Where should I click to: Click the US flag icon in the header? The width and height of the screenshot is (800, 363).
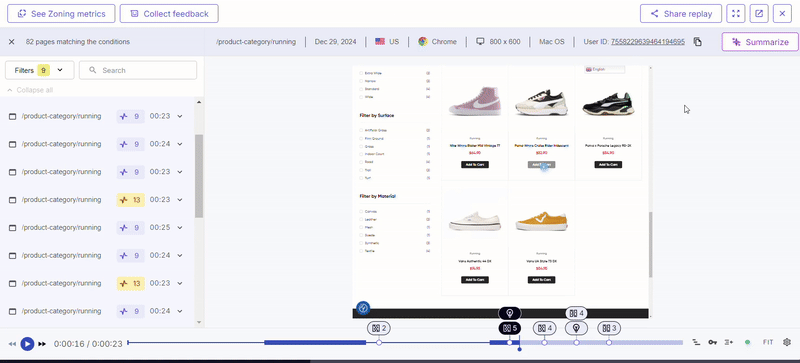point(380,42)
